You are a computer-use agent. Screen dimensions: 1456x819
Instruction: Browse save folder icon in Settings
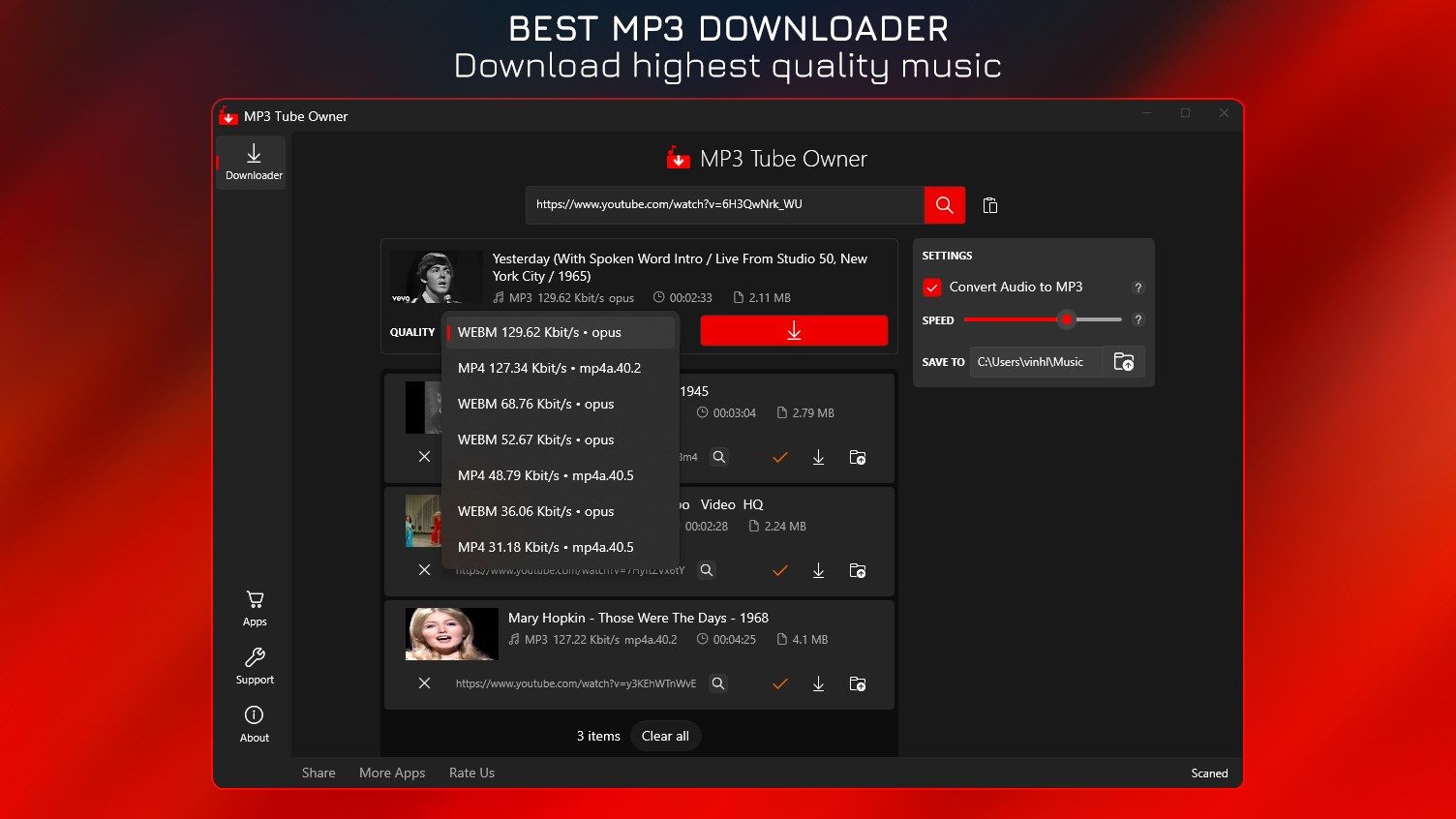click(x=1124, y=362)
